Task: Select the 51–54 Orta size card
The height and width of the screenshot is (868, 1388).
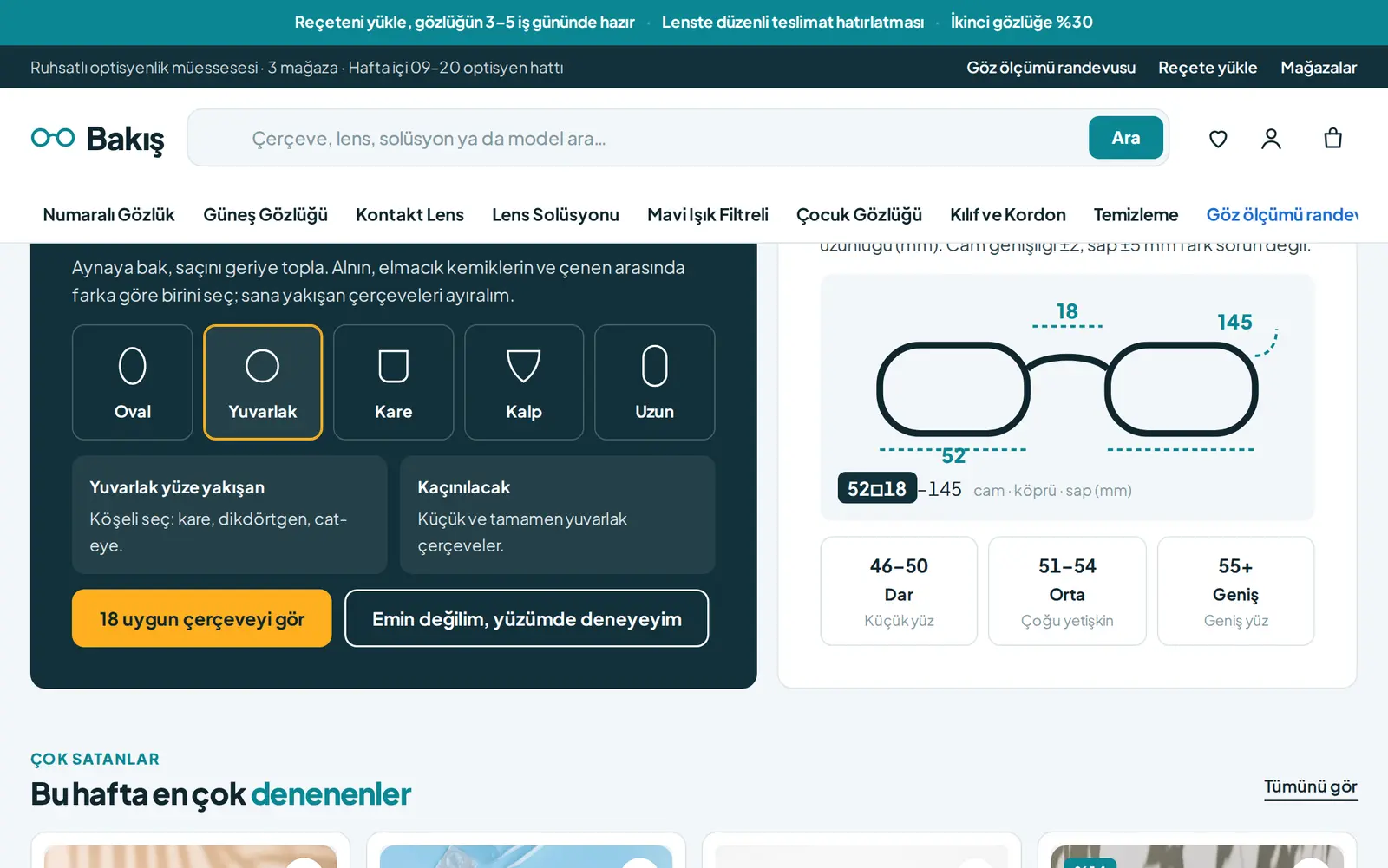Action: point(1067,591)
